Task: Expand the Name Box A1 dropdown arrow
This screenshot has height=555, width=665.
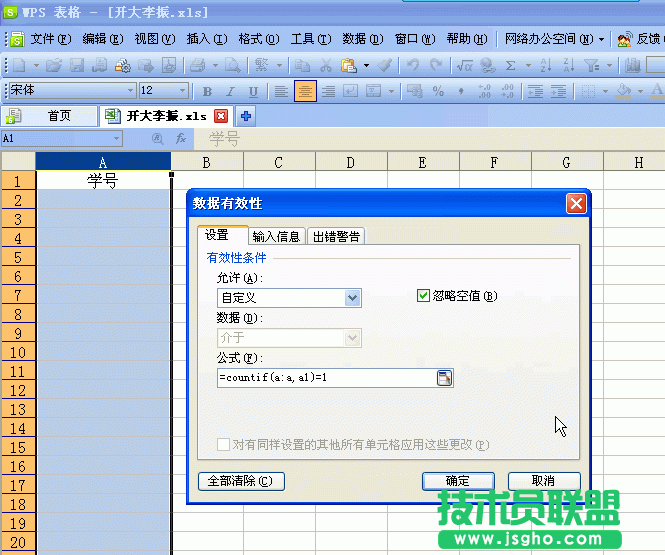Action: tap(116, 138)
